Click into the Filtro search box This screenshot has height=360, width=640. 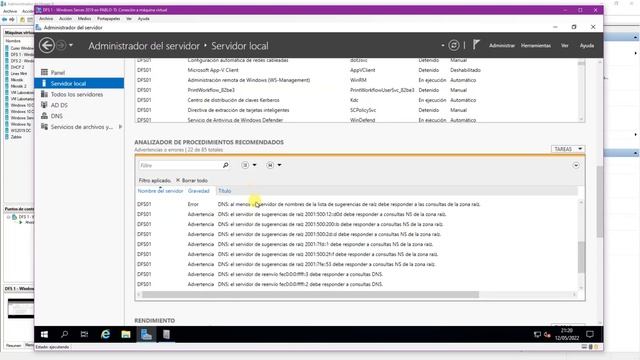(180, 165)
